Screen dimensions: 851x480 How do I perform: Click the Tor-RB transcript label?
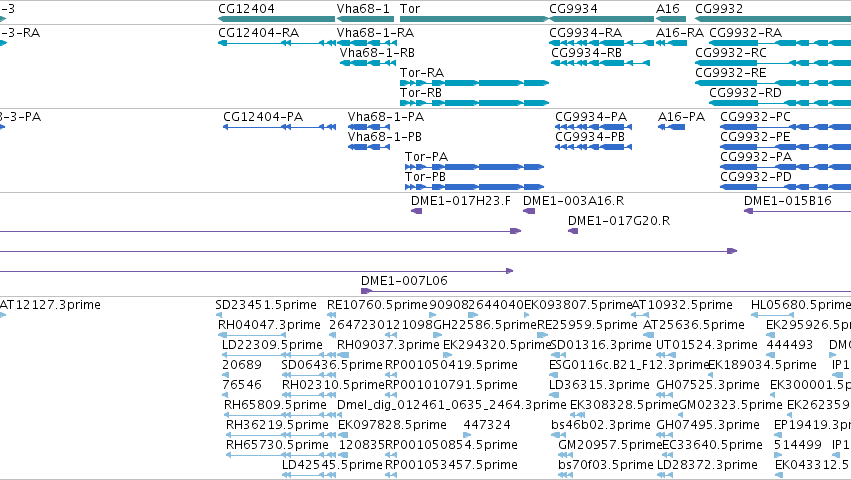(421, 93)
